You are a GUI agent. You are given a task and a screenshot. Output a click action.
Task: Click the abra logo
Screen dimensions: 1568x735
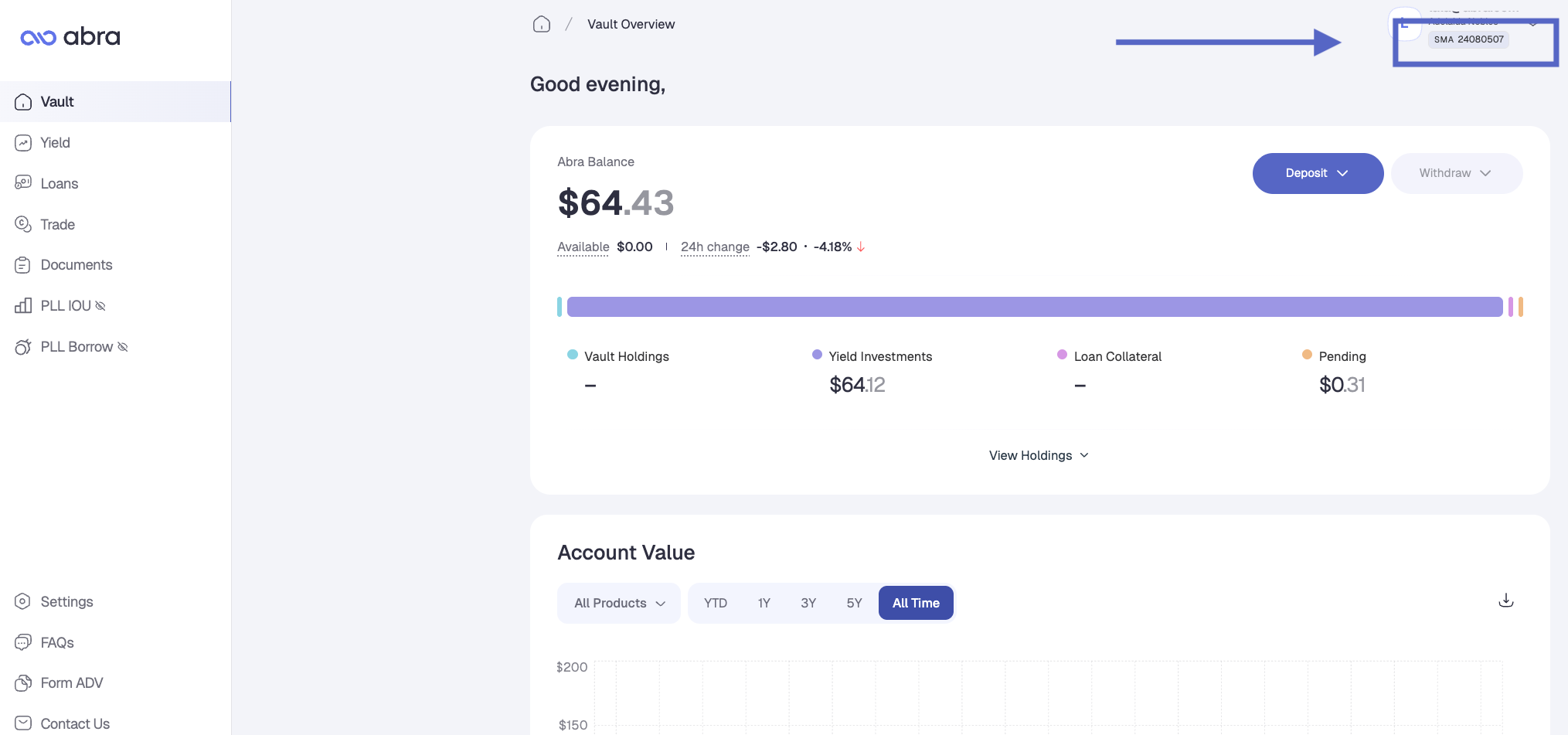[x=70, y=37]
